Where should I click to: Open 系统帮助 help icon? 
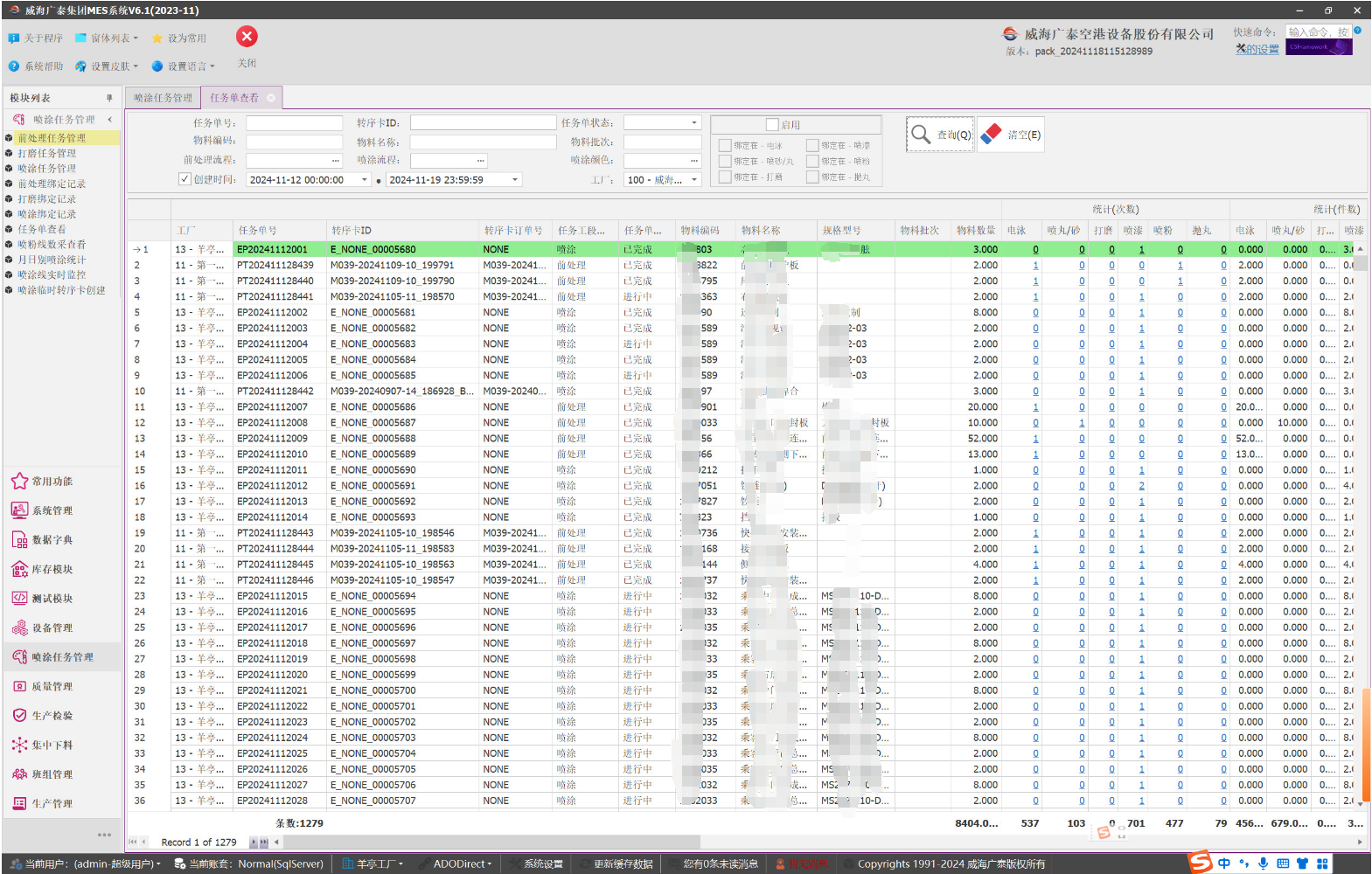[13, 66]
